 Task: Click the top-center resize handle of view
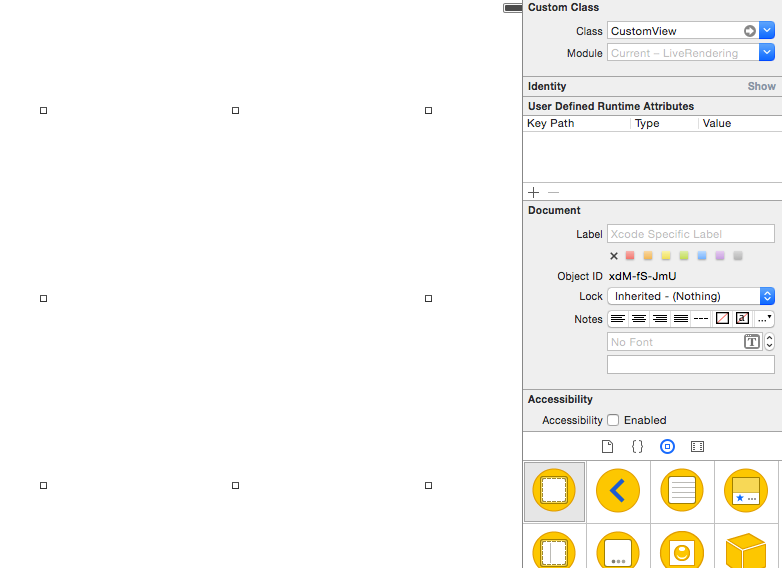[x=235, y=110]
